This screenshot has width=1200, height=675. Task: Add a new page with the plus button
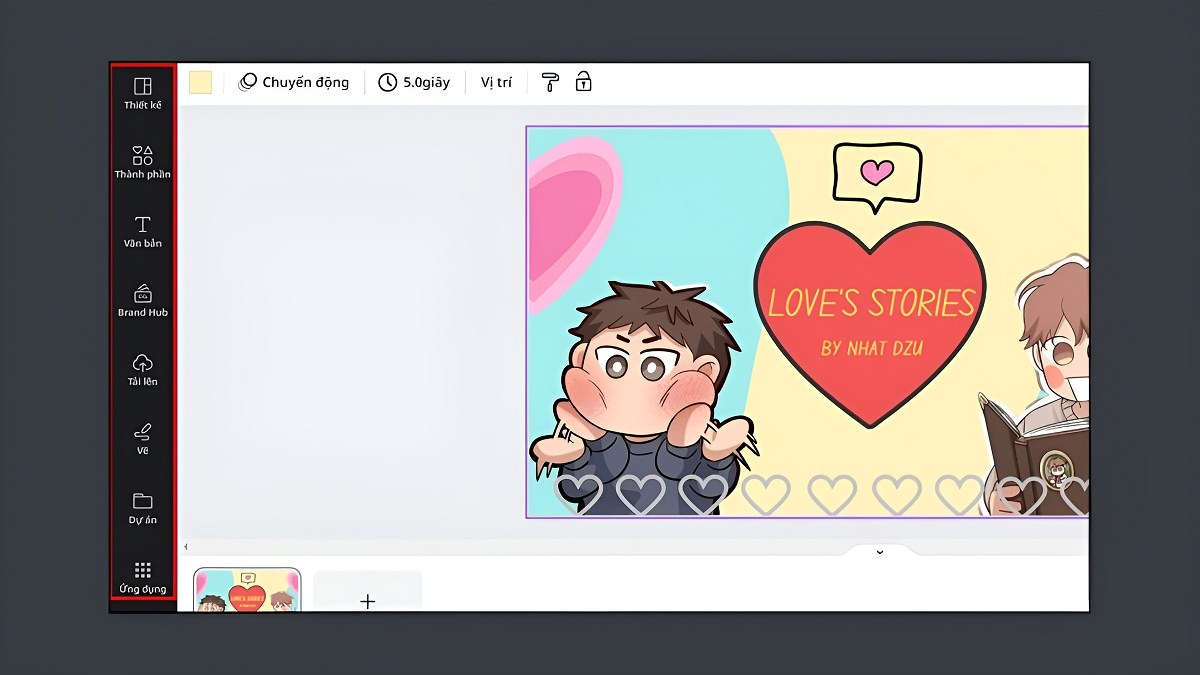[368, 601]
